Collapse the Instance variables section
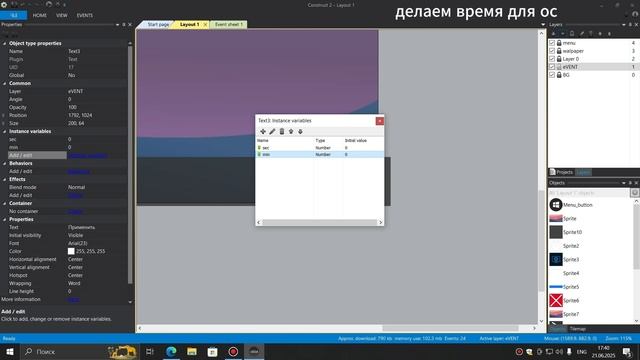This screenshot has height=360, width=640. click(x=4, y=131)
